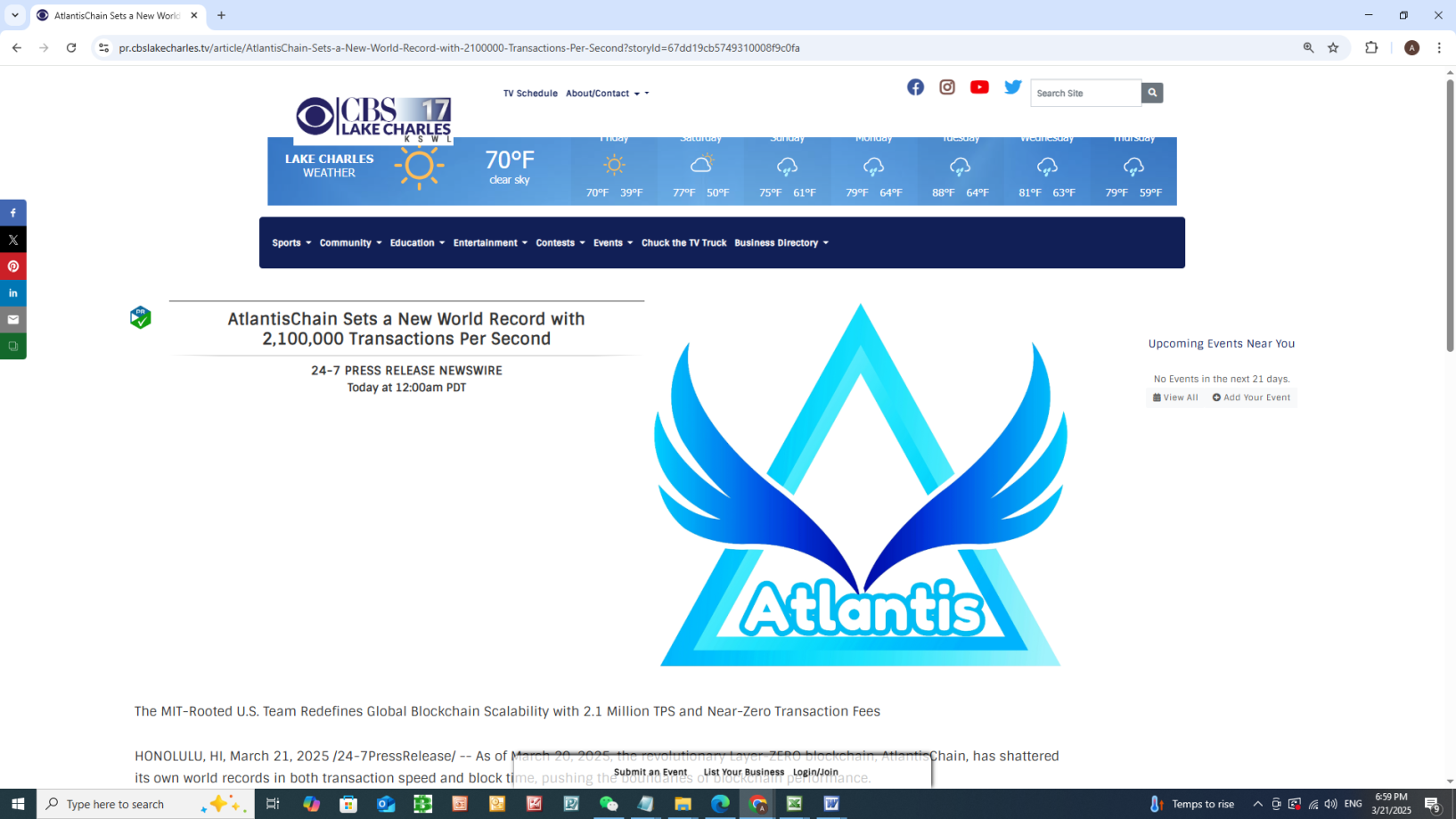Click the magnifier search button beside Search Site
1456x819 pixels.
click(1152, 93)
